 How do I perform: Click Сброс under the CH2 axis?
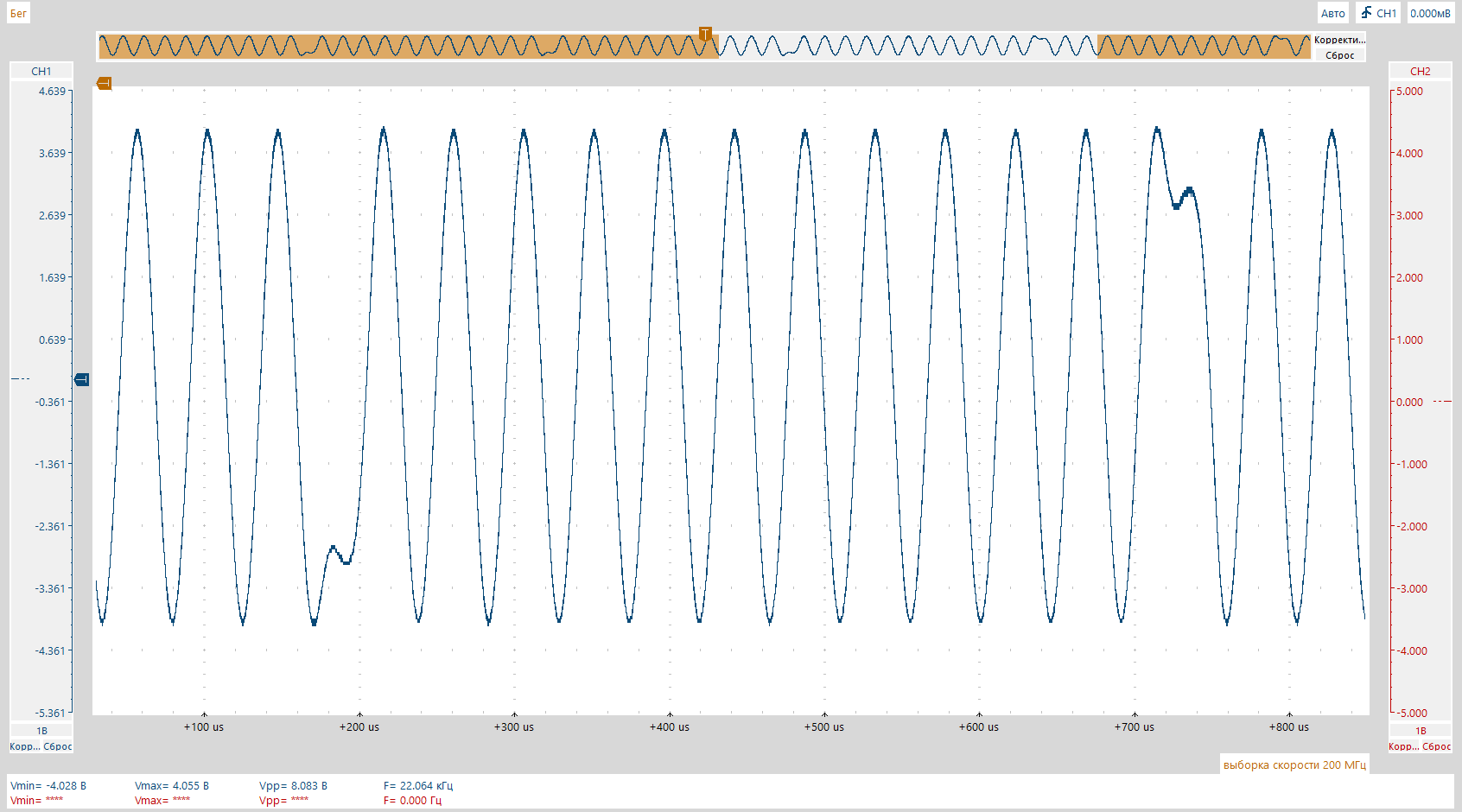pyautogui.click(x=1437, y=746)
